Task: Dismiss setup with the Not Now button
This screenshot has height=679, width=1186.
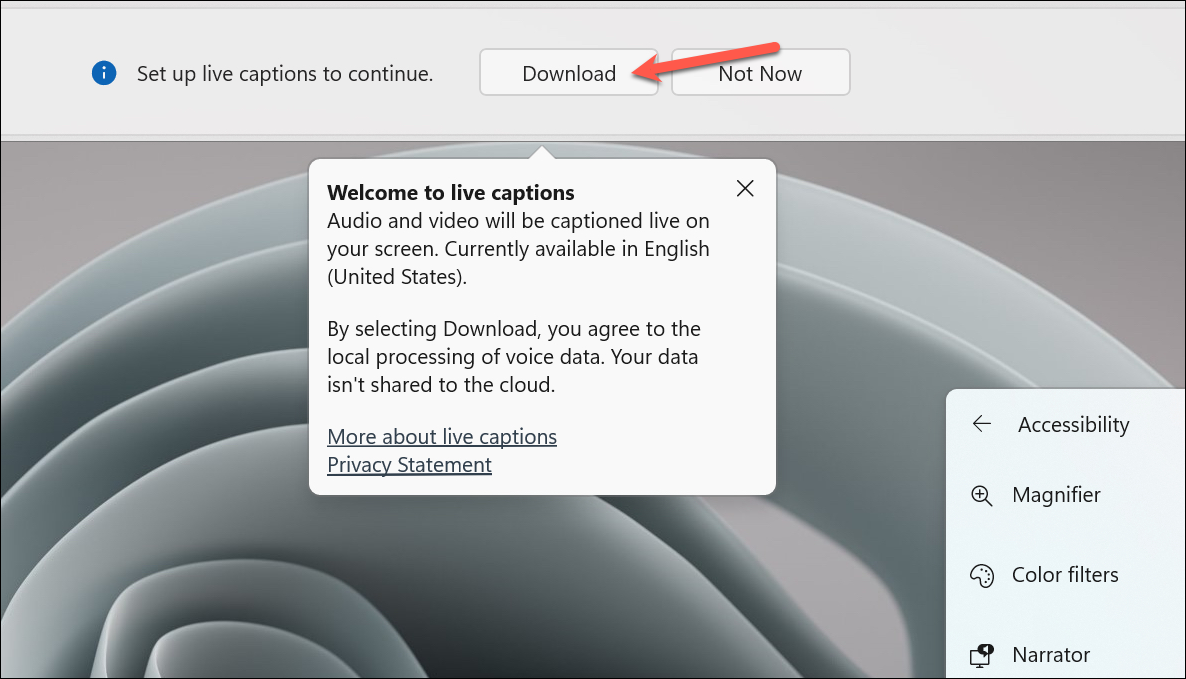Action: [x=760, y=73]
